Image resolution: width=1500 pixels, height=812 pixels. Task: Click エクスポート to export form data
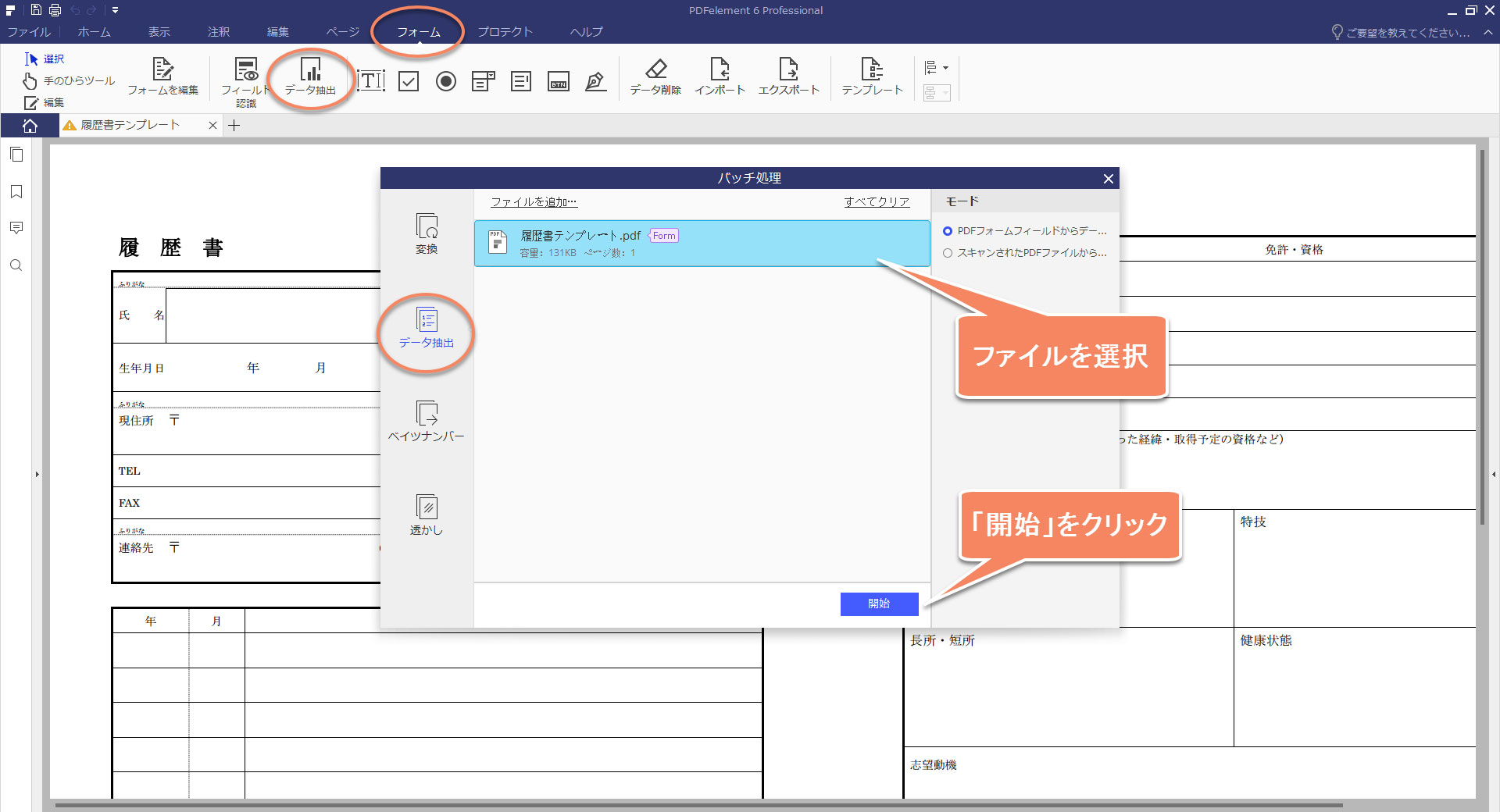tap(789, 77)
